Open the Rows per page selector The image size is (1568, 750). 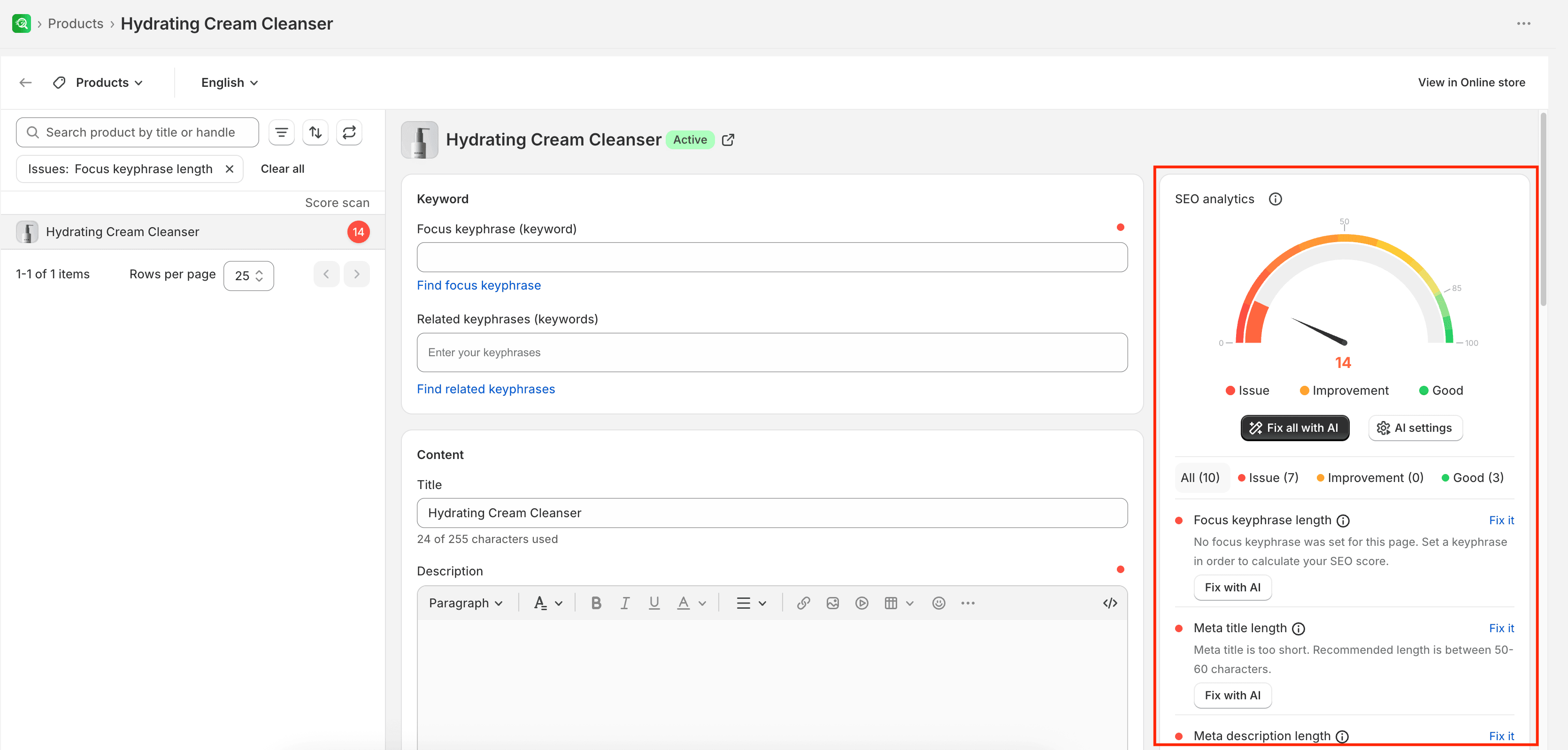248,276
